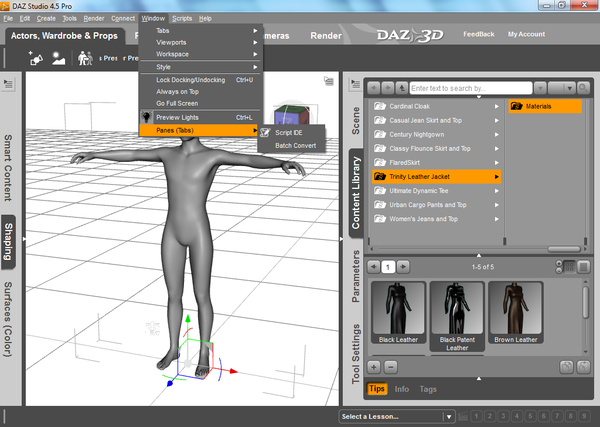600x427 pixels.
Task: Expand the Ultimate Dynamic Tee arrow
Action: [496, 191]
